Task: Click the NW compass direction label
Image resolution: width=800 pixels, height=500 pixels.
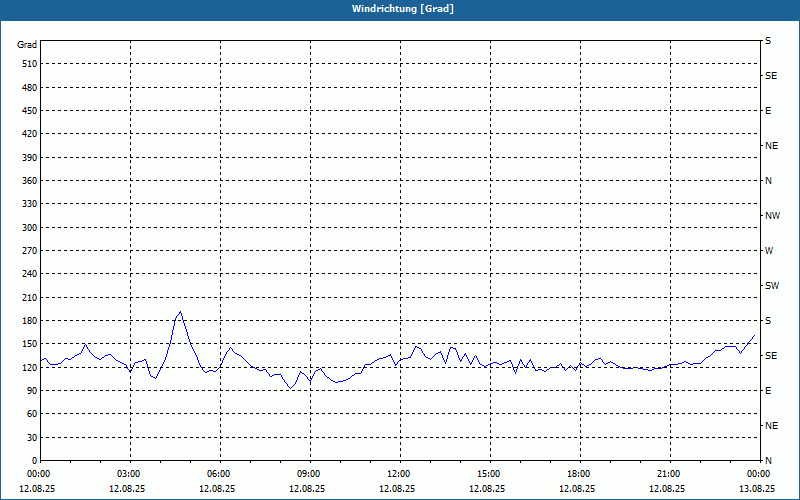Action: point(772,216)
